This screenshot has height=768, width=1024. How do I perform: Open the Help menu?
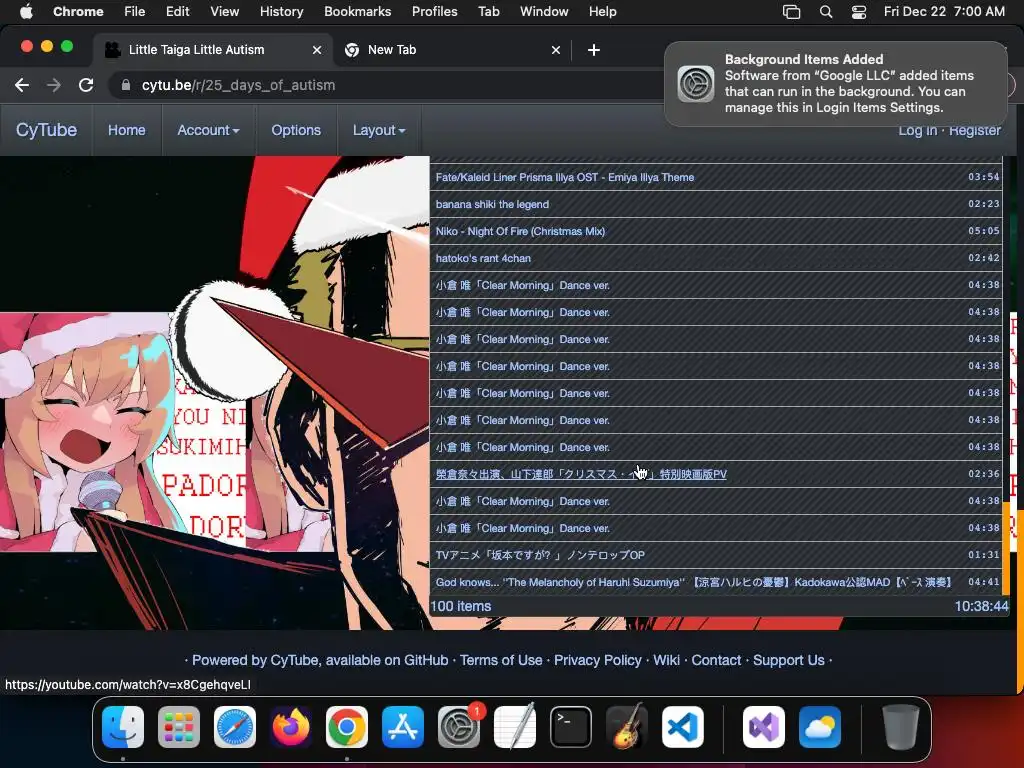602,11
